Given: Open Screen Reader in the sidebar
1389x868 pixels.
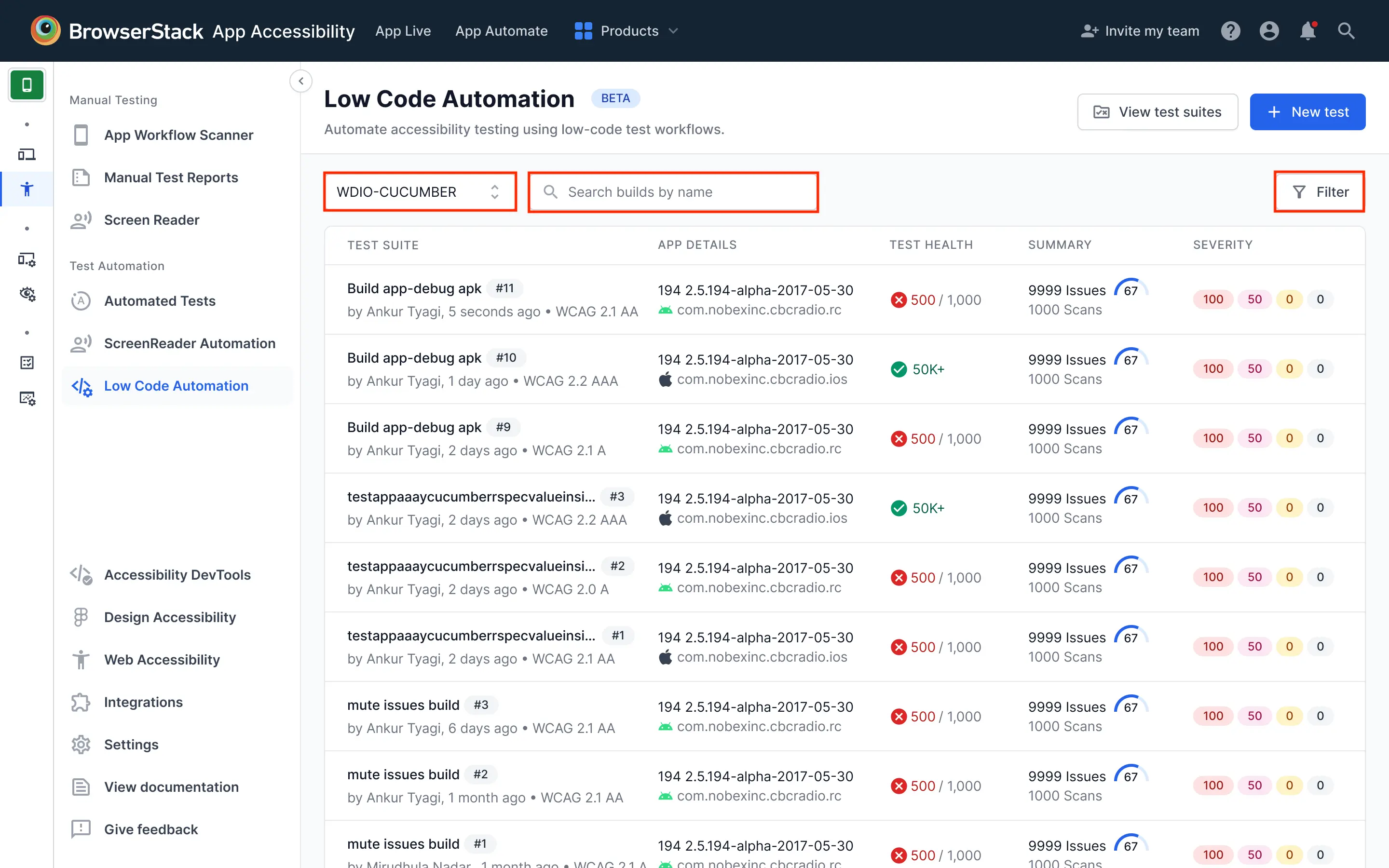Looking at the screenshot, I should coord(178,220).
